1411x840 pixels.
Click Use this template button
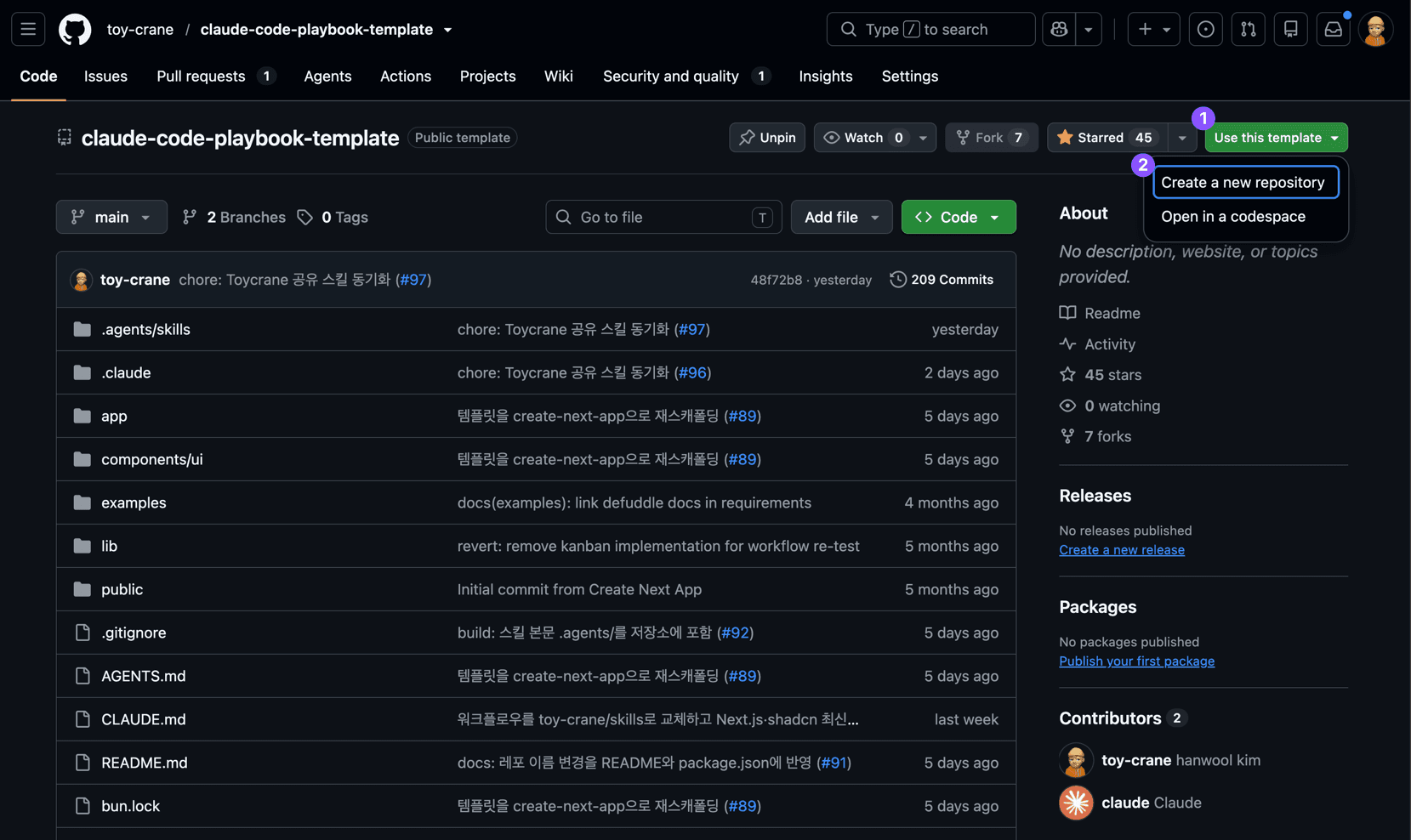click(x=1276, y=138)
